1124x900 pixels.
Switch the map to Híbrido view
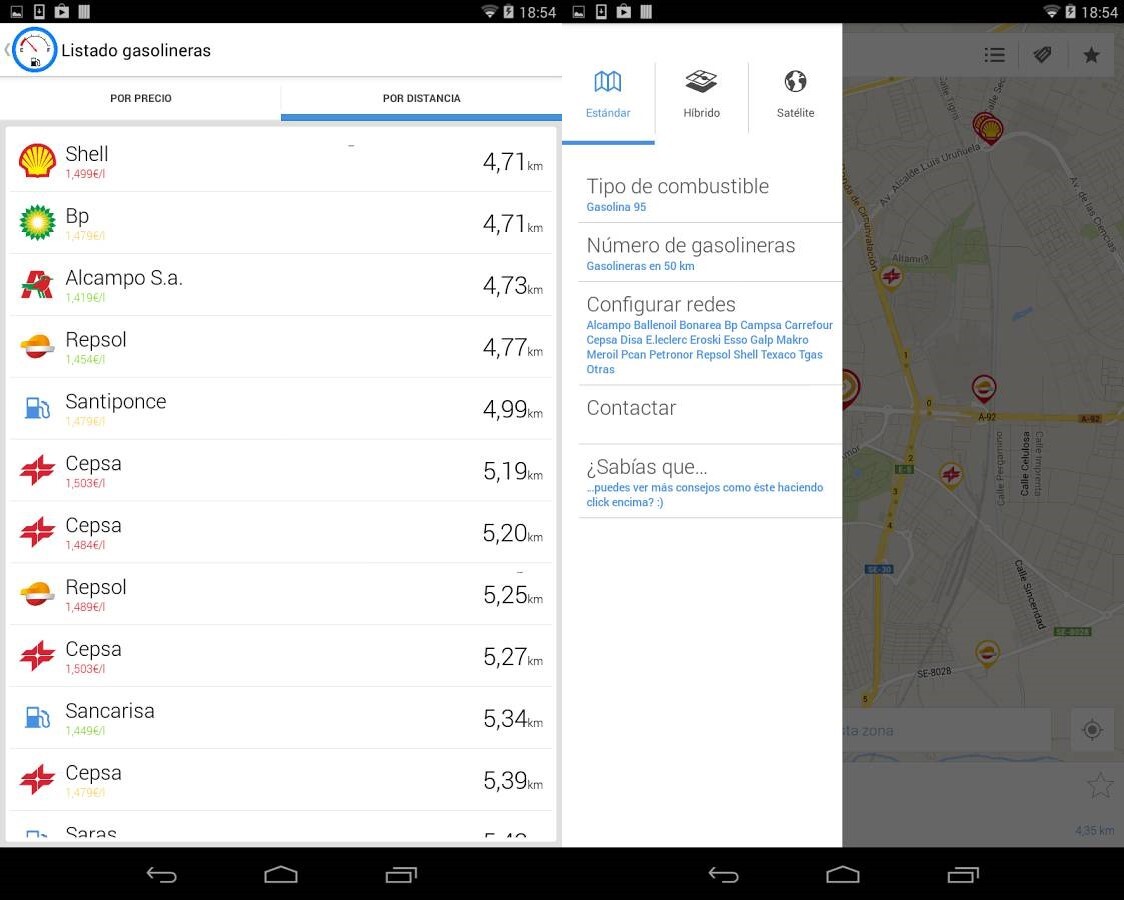(701, 95)
